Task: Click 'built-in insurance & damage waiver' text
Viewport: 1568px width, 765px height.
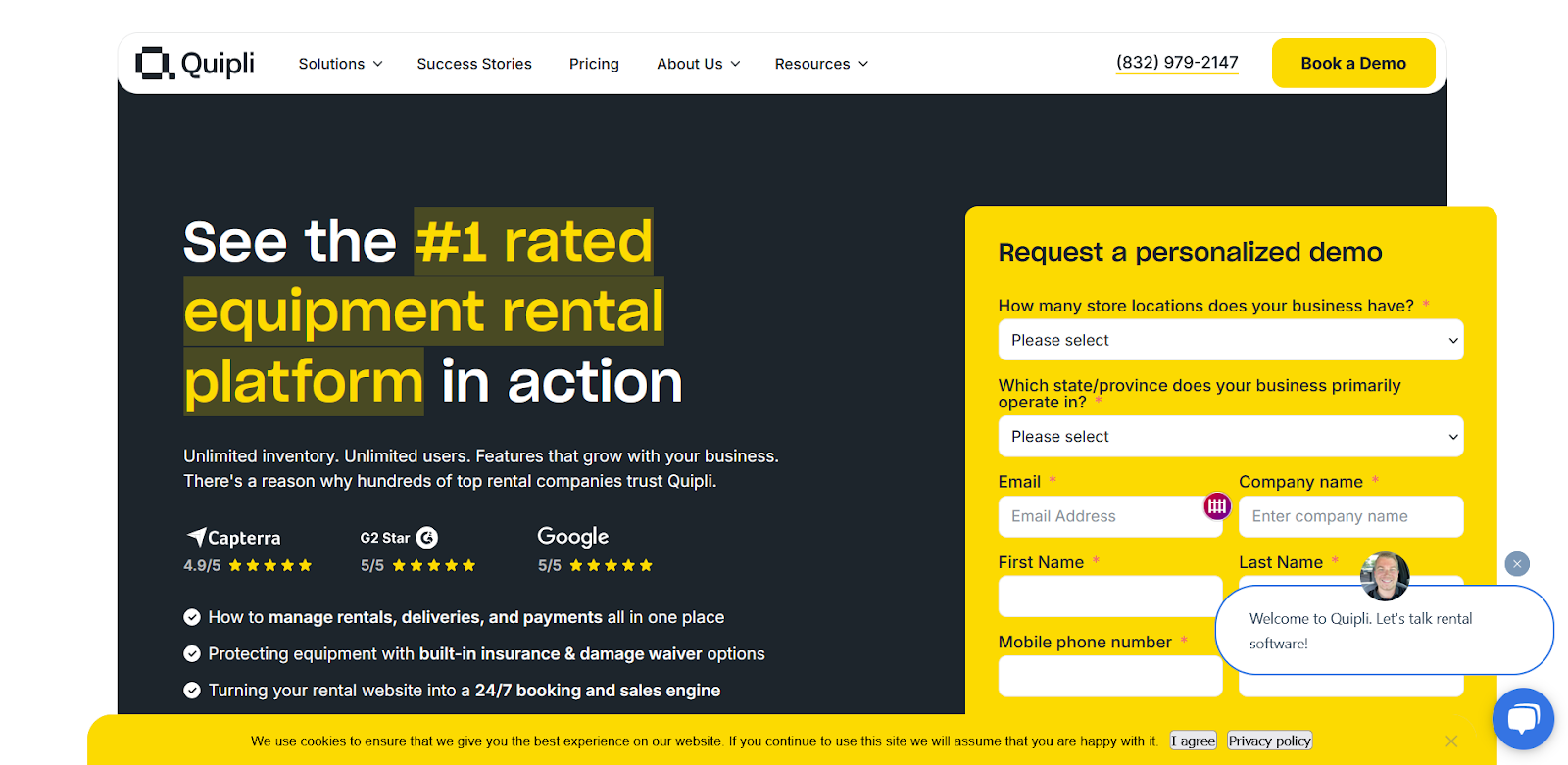Action: tap(561, 654)
